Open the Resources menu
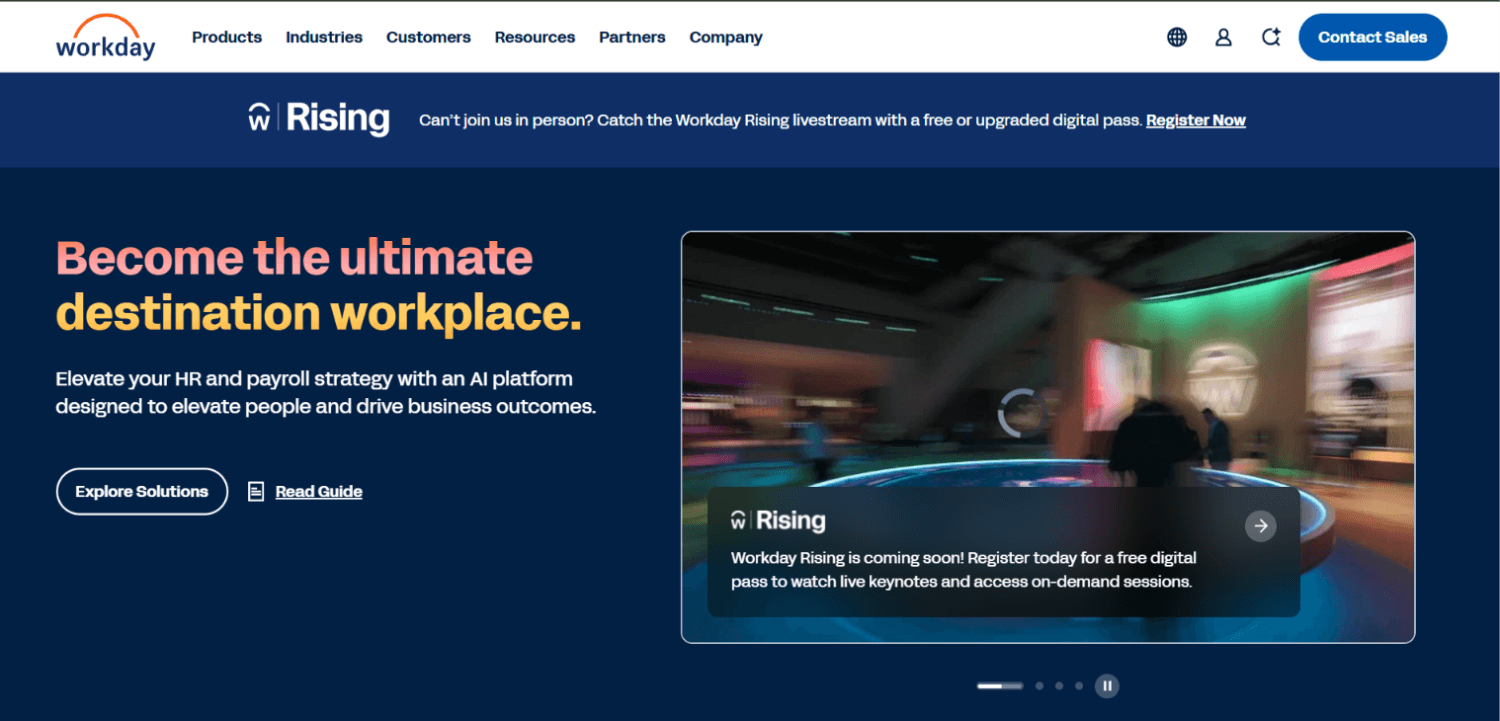Screen dimensions: 1500x721 (x=535, y=37)
